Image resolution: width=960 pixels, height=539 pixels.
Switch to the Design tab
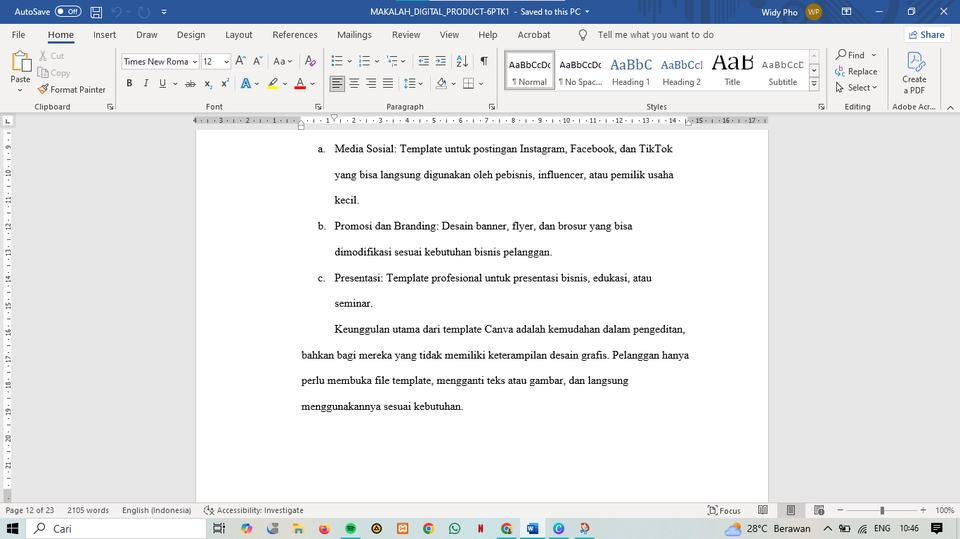[x=191, y=35]
